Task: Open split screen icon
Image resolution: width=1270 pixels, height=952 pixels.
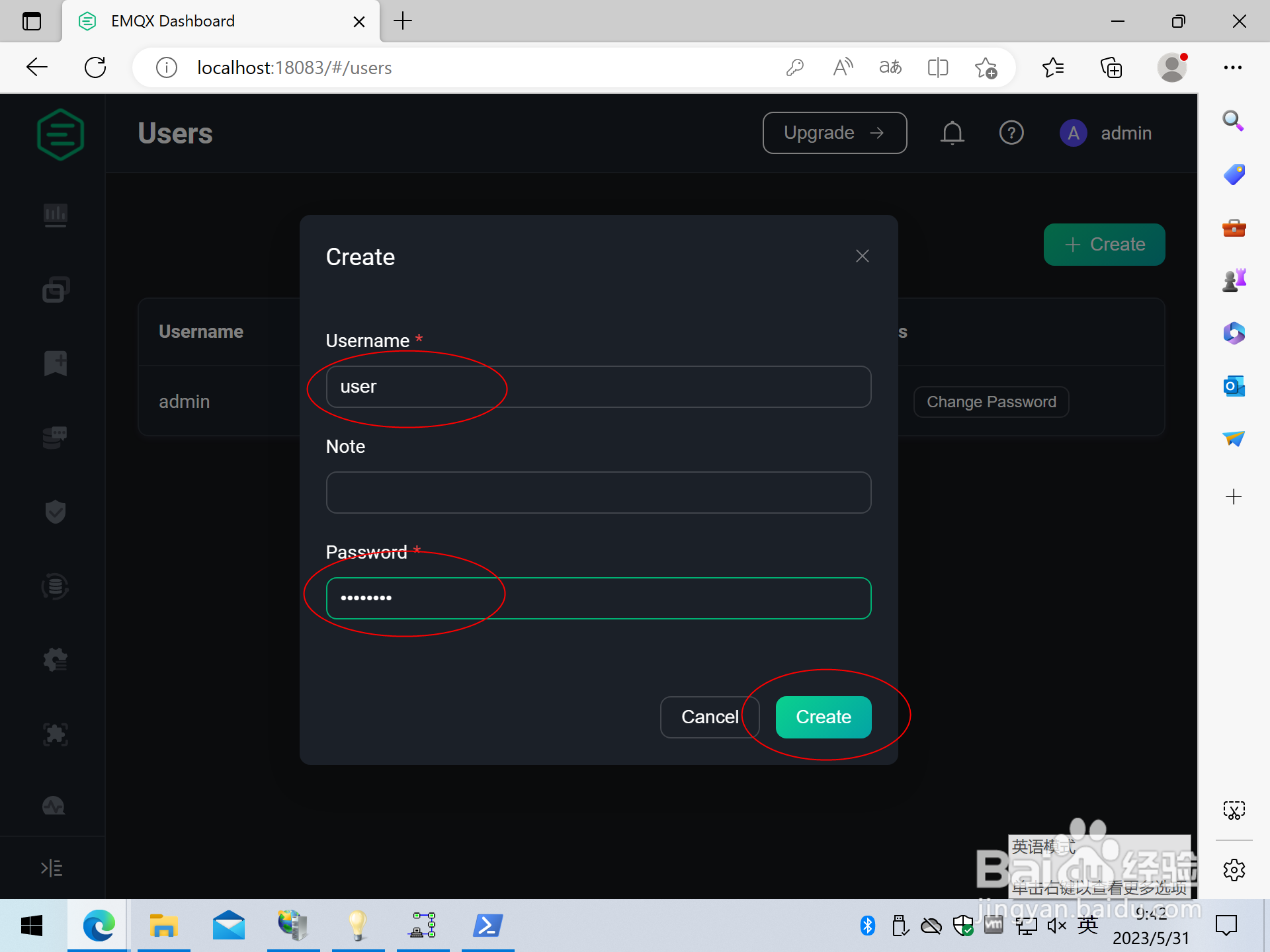Action: pos(938,67)
